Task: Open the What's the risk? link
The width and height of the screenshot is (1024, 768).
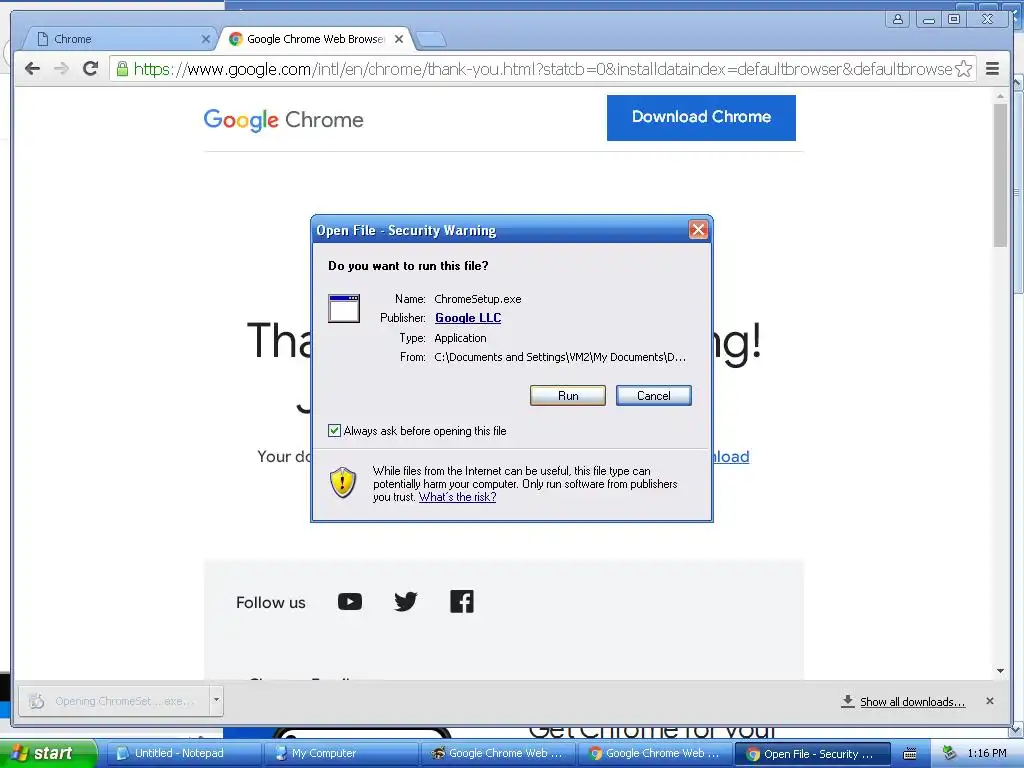Action: (x=457, y=497)
